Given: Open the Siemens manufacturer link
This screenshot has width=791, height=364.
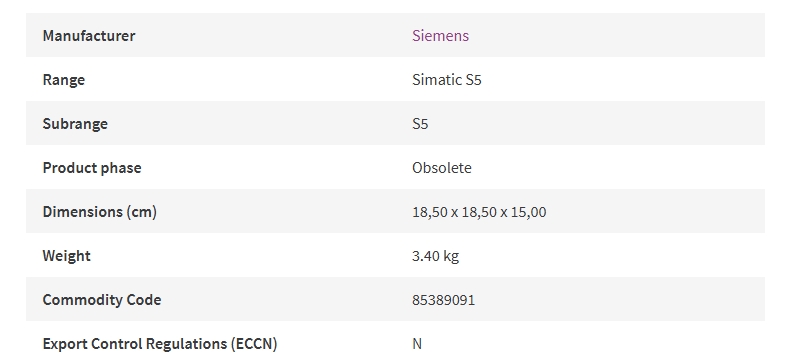Looking at the screenshot, I should point(440,35).
